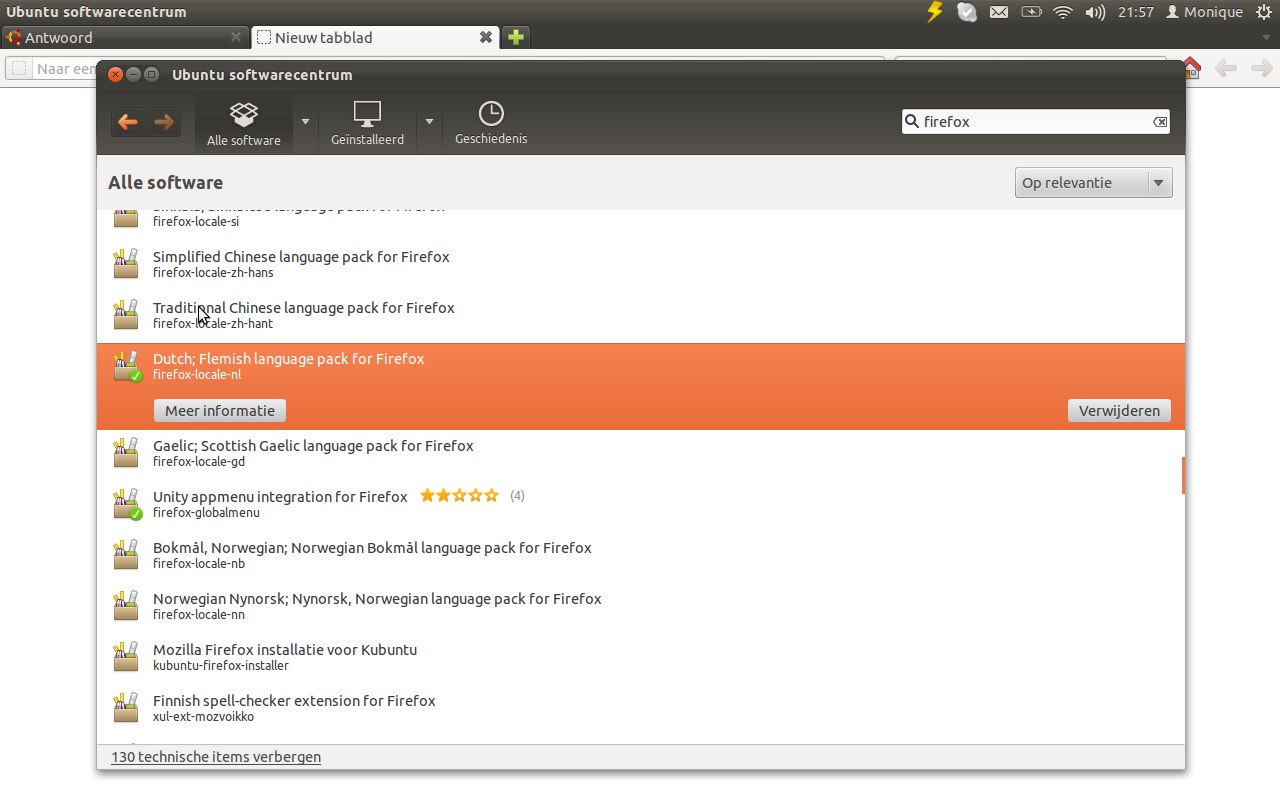This screenshot has width=1280, height=800.
Task: Open the battery indicator menu
Action: coord(1031,12)
